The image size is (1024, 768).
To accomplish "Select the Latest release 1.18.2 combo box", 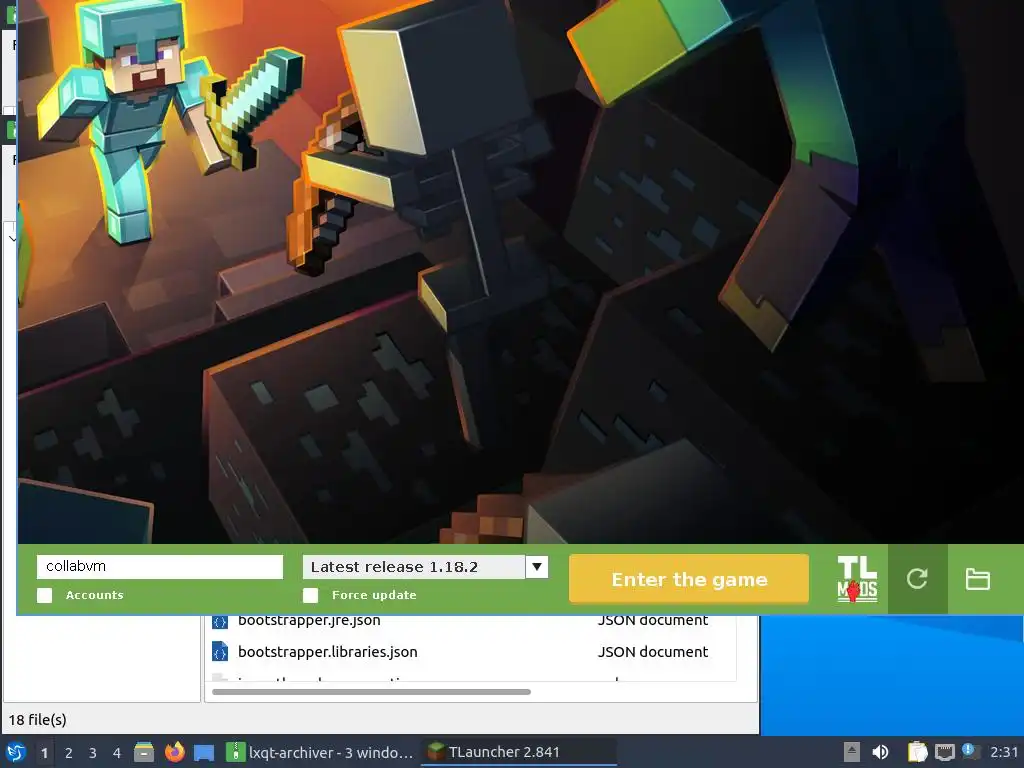I will [425, 567].
